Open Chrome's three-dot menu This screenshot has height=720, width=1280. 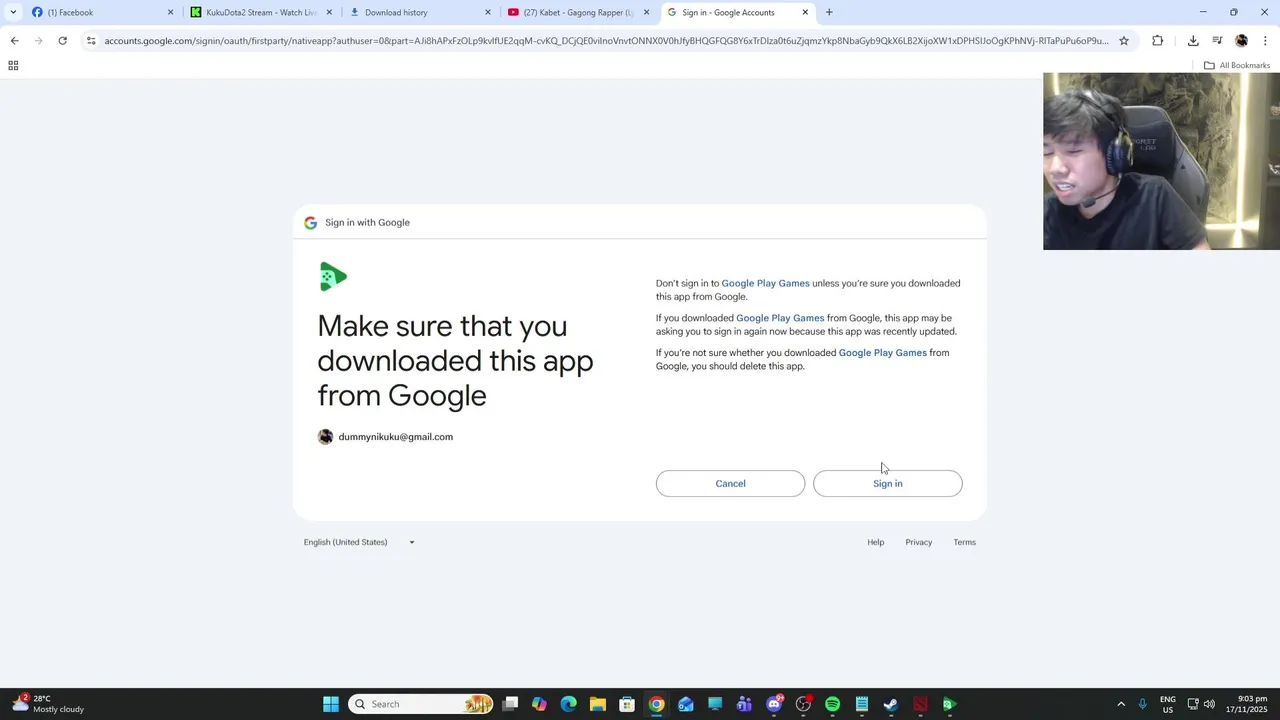click(x=1266, y=41)
